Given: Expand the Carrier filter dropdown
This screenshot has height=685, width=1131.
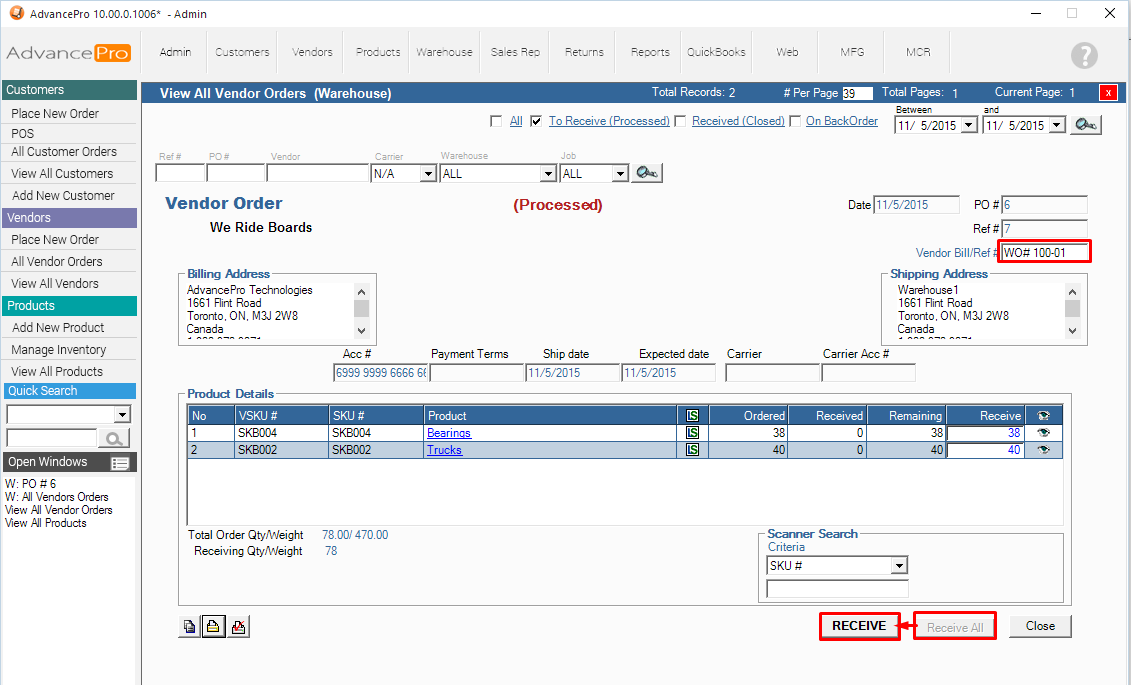Looking at the screenshot, I should pos(428,174).
